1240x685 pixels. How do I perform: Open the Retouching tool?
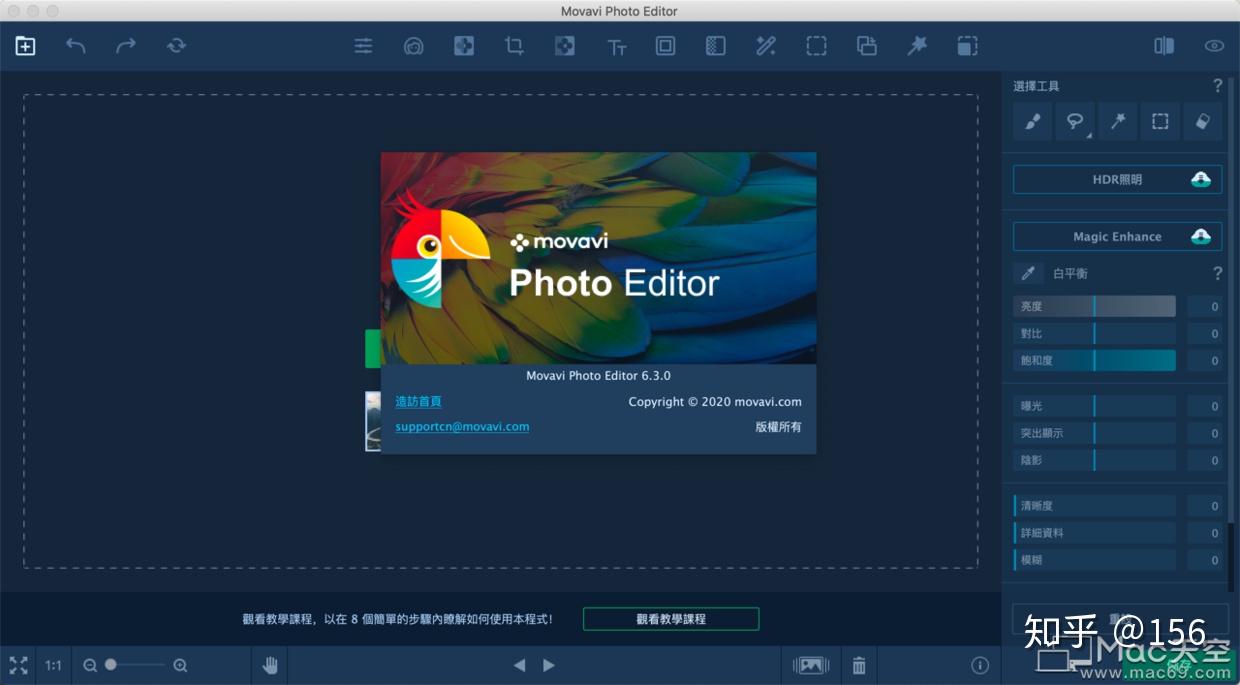[x=413, y=46]
